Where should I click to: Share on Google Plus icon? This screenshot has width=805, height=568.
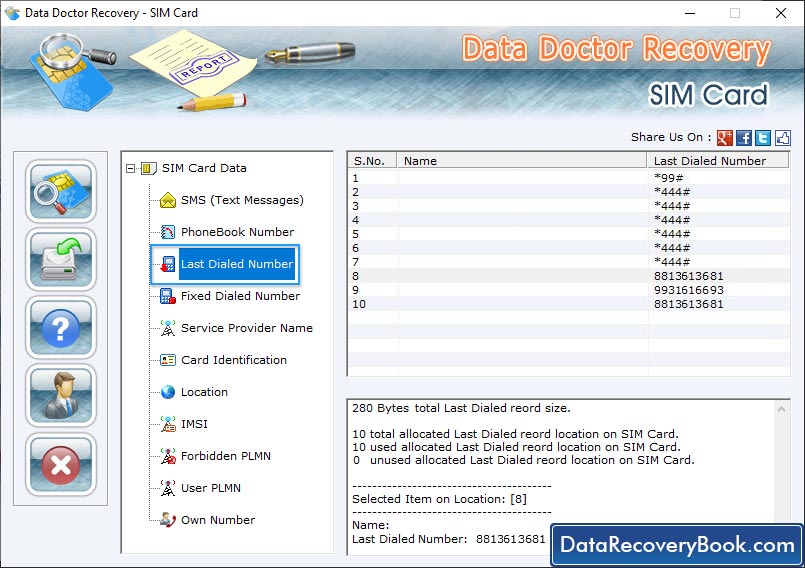(x=724, y=138)
